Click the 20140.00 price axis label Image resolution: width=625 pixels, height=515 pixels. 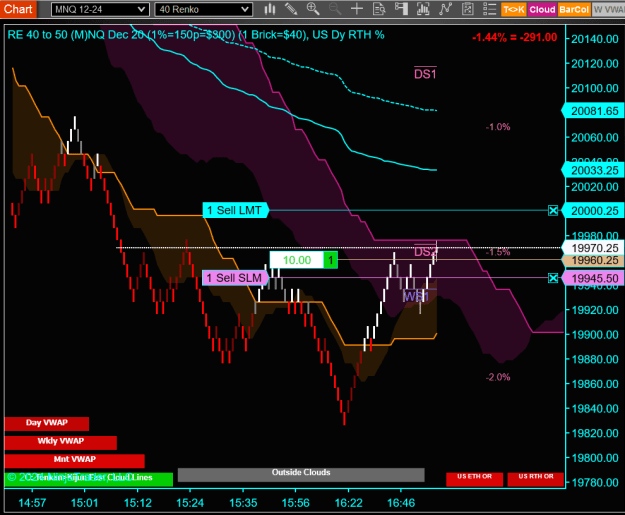(595, 39)
